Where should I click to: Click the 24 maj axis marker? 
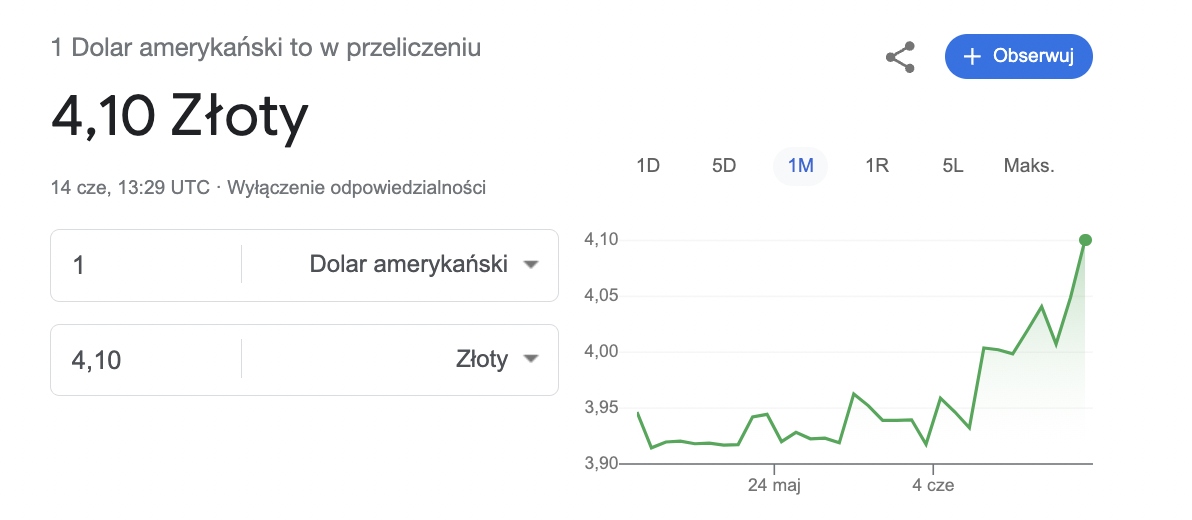[x=774, y=484]
